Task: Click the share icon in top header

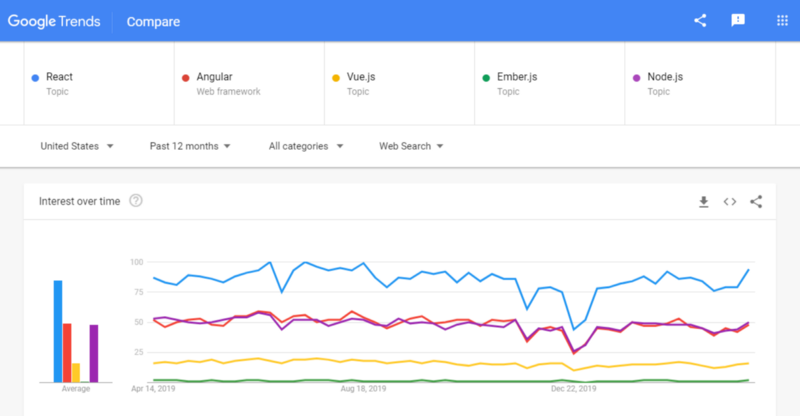Action: [x=700, y=20]
